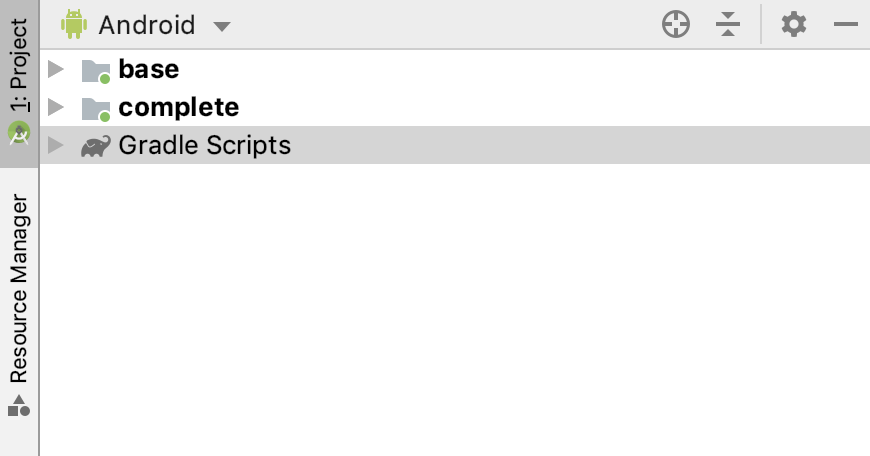This screenshot has height=456, width=870.
Task: Hide the Project tool window
Action: (846, 25)
